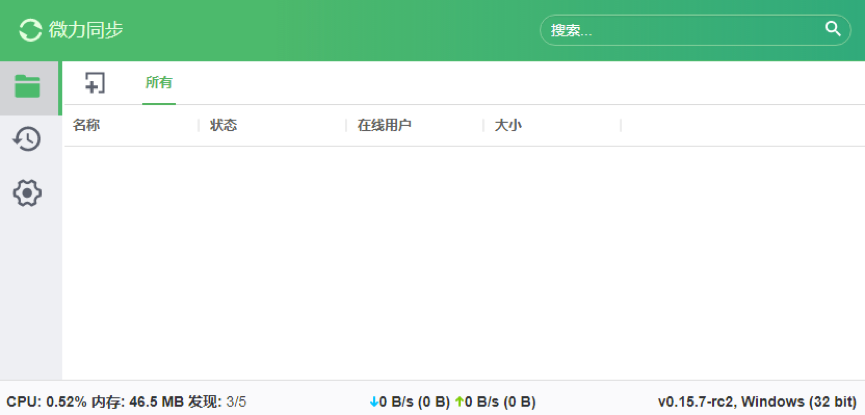This screenshot has width=865, height=415.
Task: Click the empty folder list area
Action: tap(460, 260)
